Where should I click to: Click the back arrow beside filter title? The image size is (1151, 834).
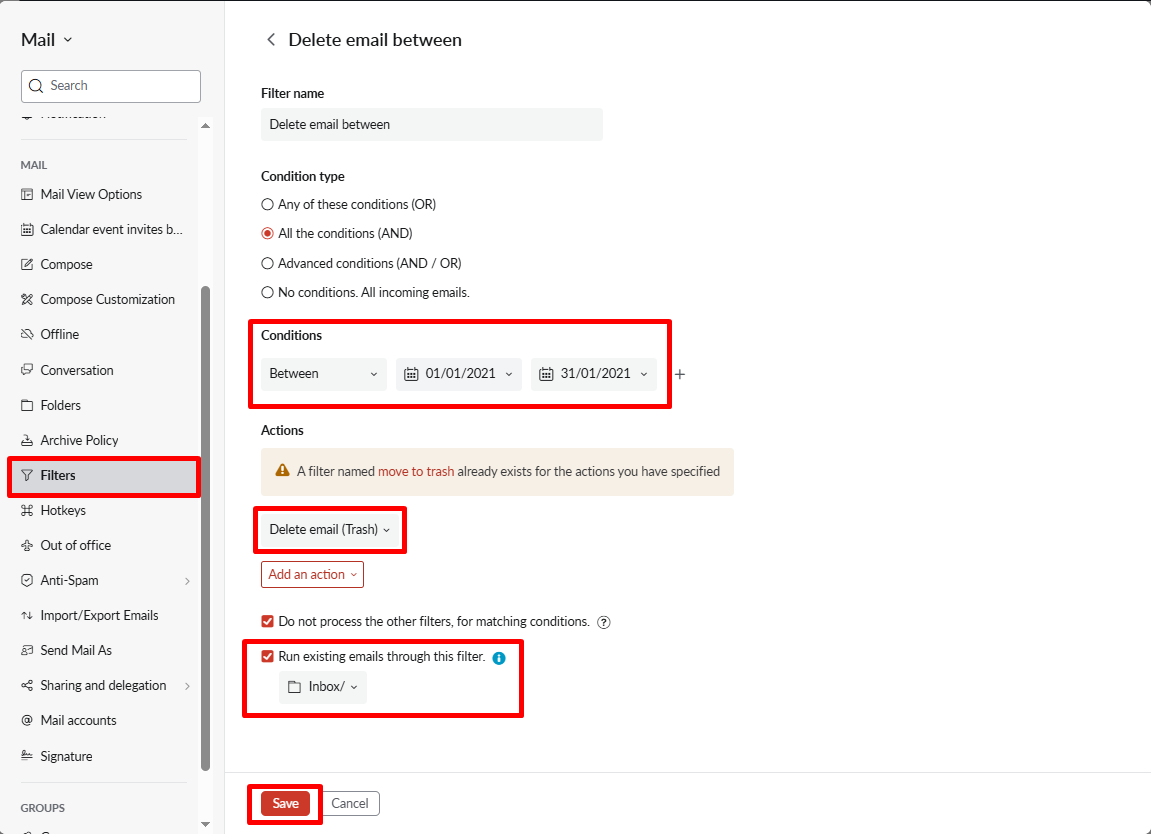(x=270, y=40)
